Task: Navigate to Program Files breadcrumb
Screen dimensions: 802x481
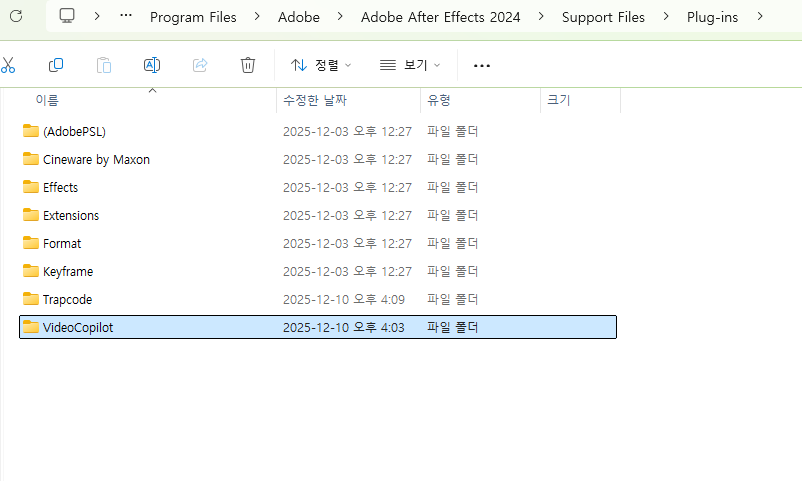Action: click(193, 17)
